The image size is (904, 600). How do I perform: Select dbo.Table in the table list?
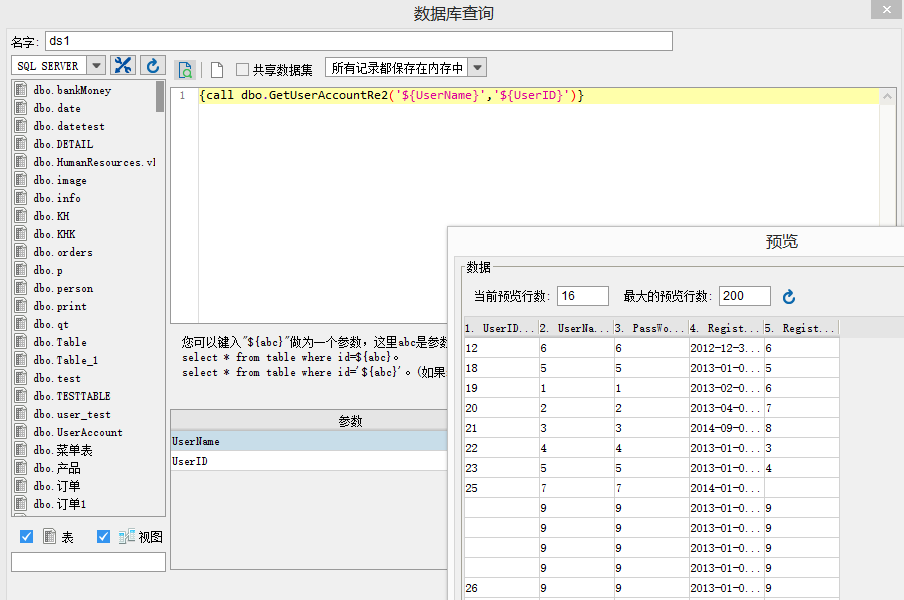60,342
